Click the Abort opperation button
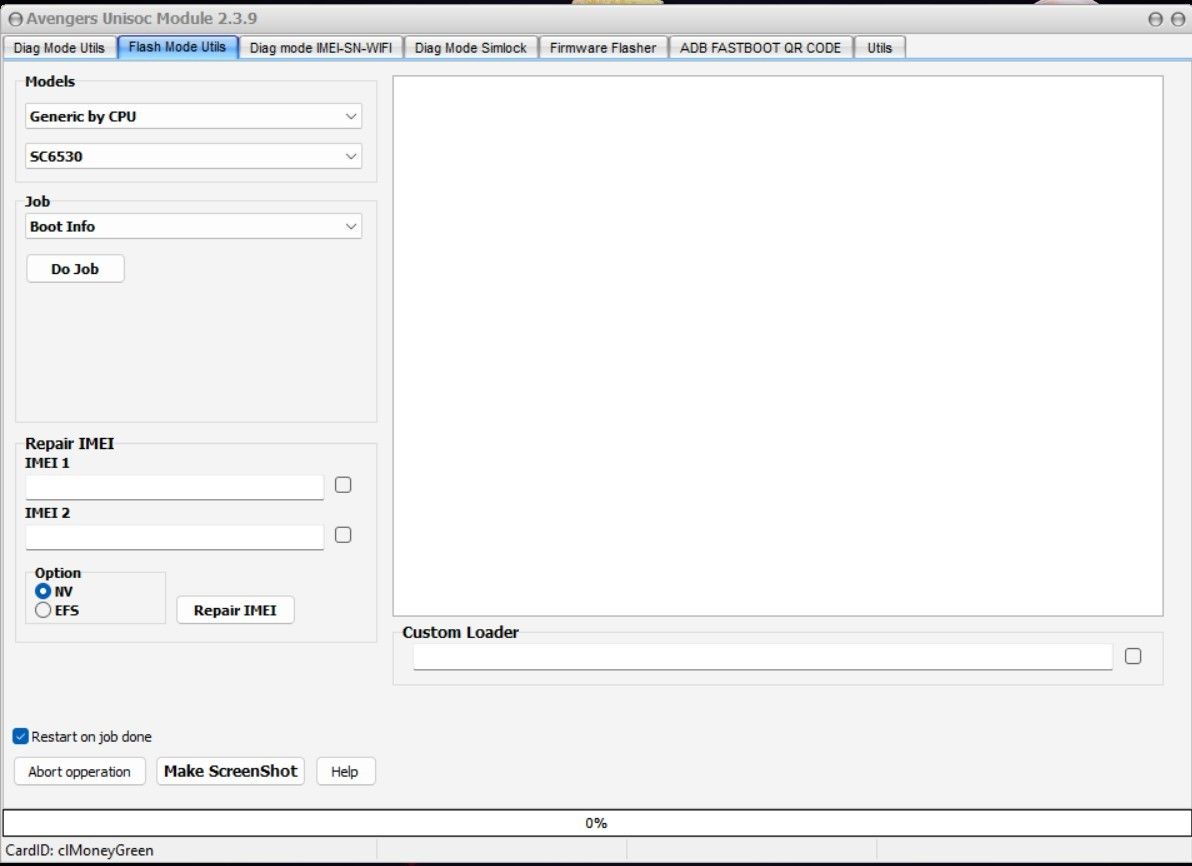This screenshot has height=866, width=1192. (79, 772)
